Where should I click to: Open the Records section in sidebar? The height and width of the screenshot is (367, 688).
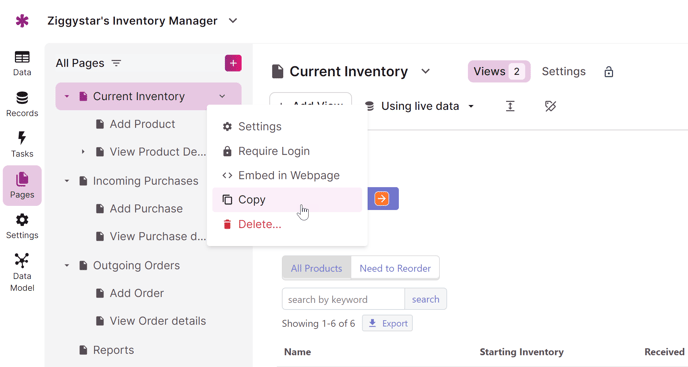coord(22,104)
